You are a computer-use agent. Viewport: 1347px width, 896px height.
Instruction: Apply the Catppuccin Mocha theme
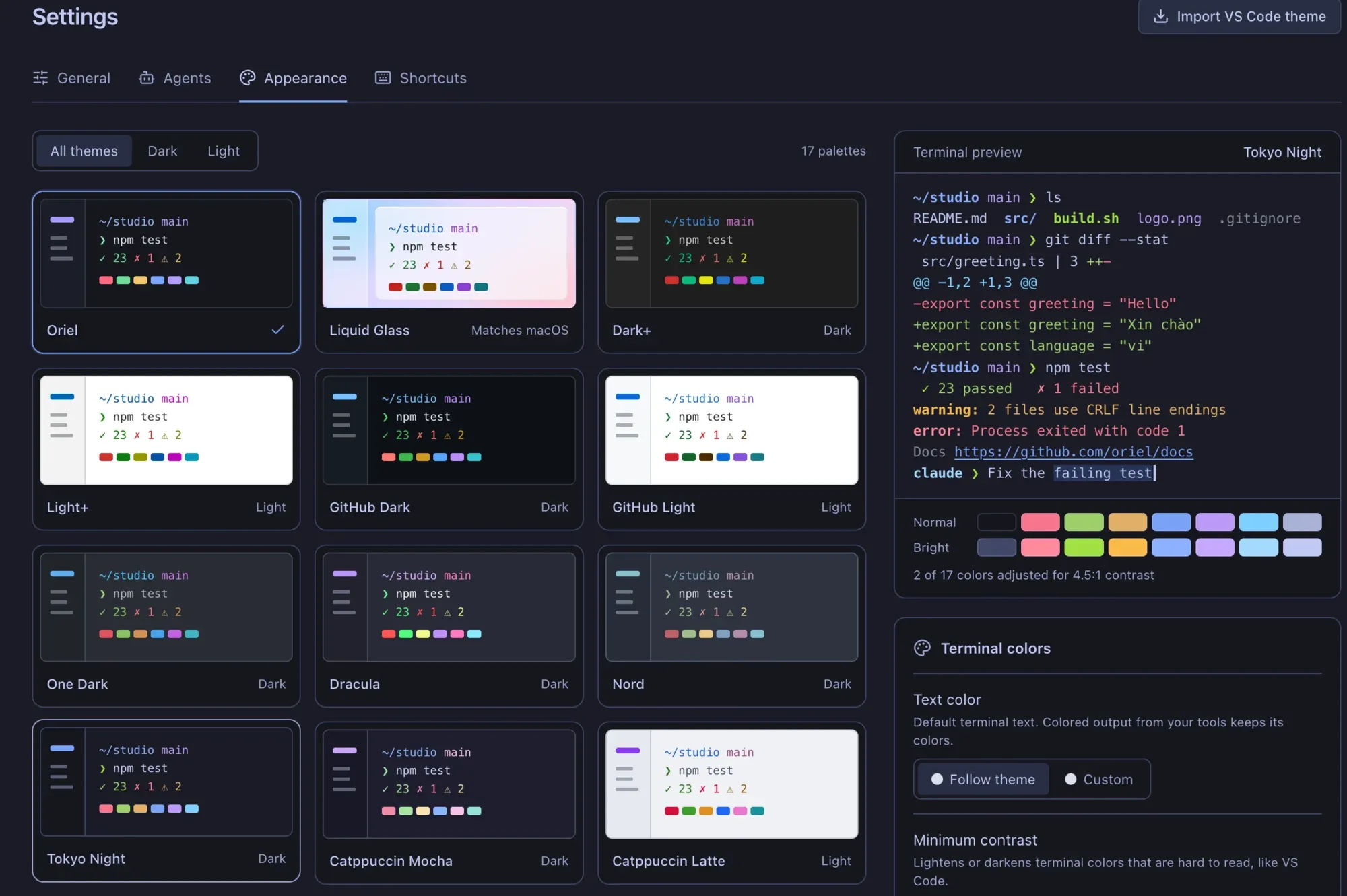(449, 803)
